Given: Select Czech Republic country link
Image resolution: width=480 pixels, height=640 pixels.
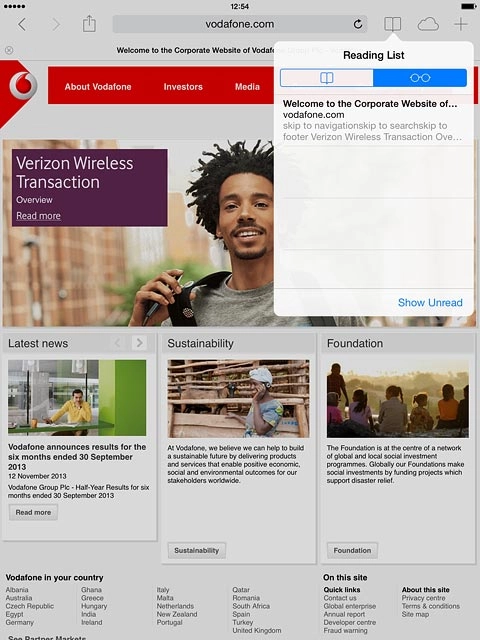Looking at the screenshot, I should [x=30, y=606].
